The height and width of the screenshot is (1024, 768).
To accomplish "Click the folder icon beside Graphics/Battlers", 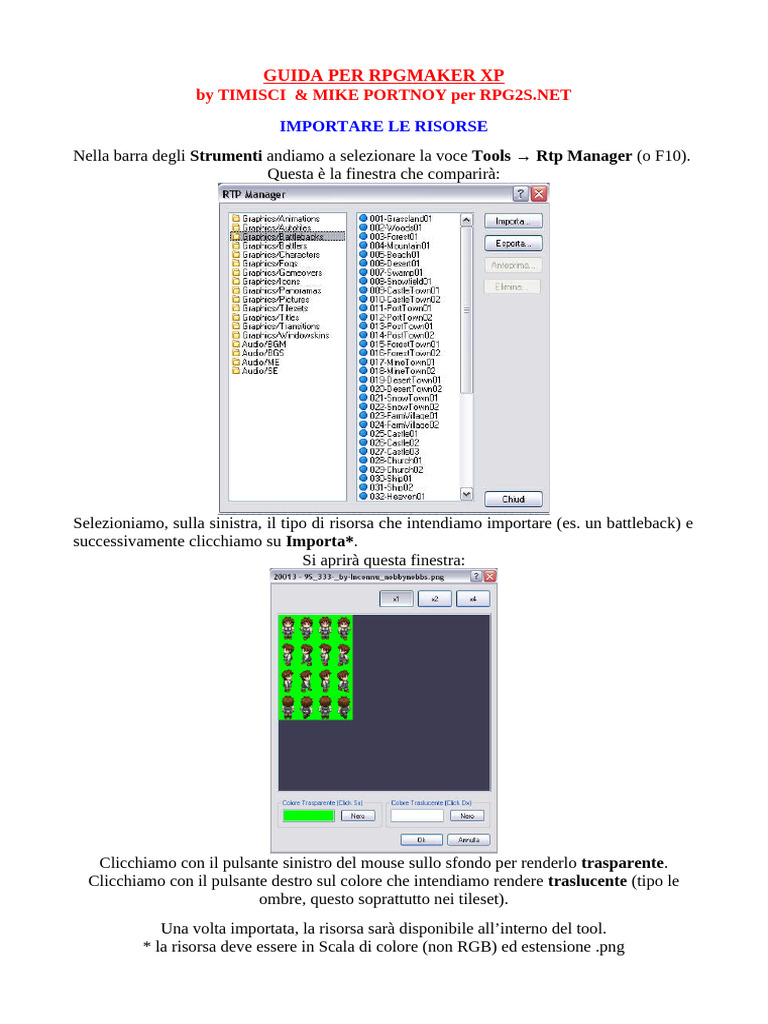I will point(236,246).
